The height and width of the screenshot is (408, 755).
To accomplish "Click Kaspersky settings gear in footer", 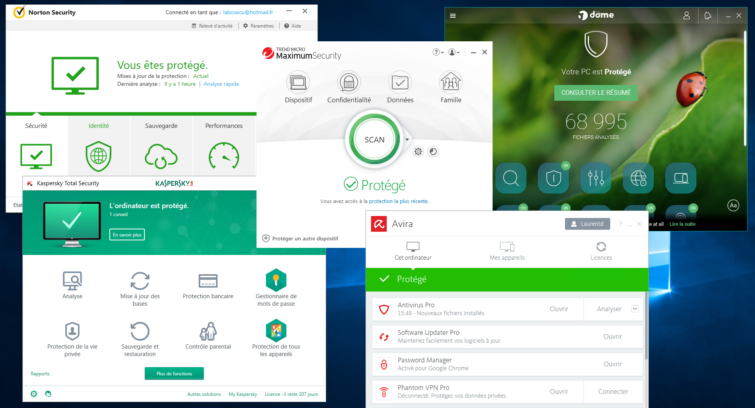I will click(x=34, y=394).
